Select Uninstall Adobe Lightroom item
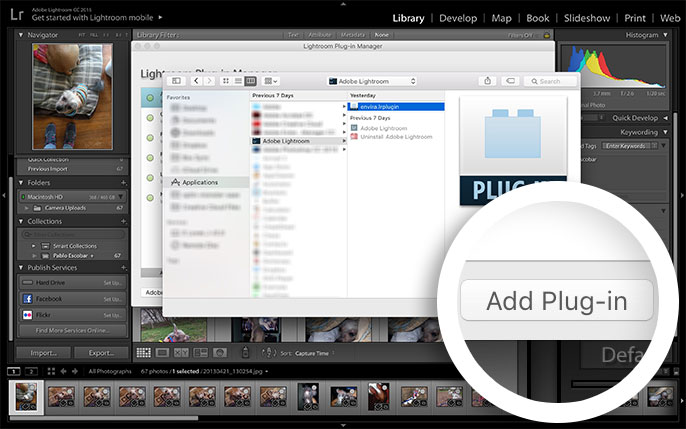This screenshot has height=429, width=686. point(392,137)
